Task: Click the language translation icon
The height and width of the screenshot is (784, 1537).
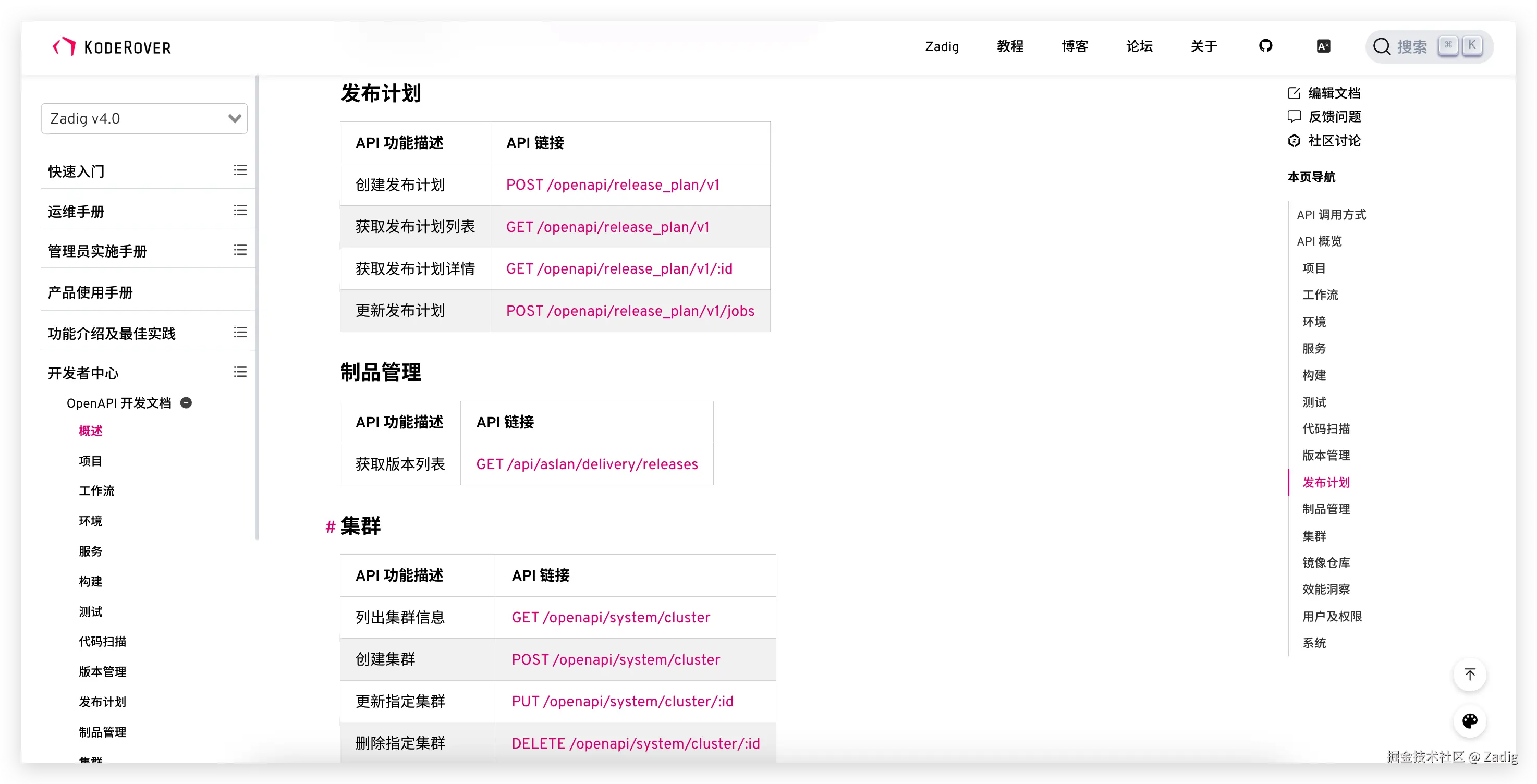Action: click(x=1323, y=46)
